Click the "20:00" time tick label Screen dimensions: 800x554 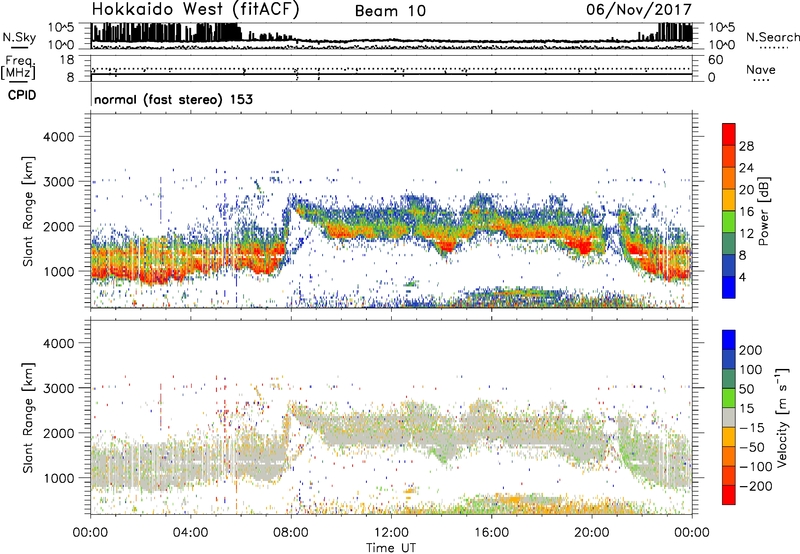592,533
